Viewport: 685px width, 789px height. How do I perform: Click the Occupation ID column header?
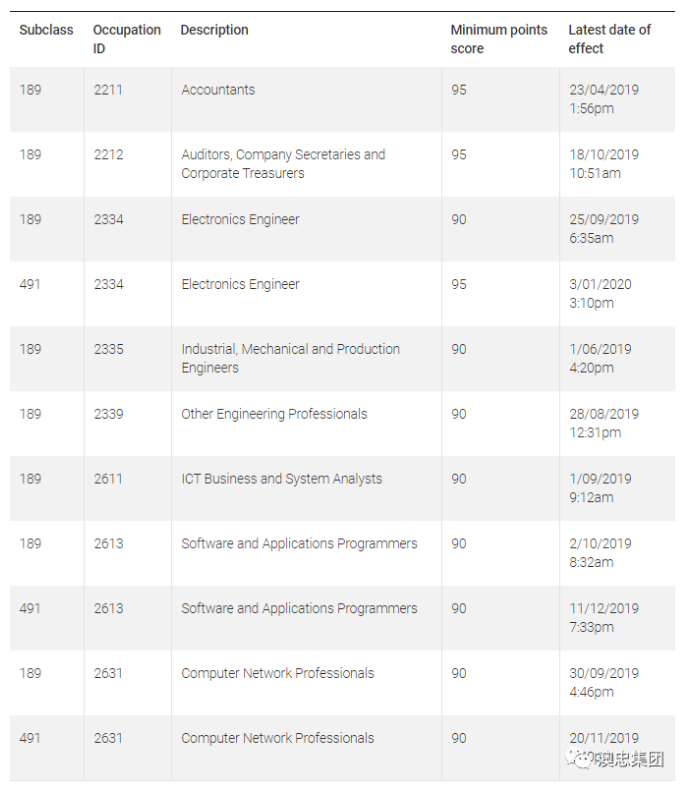126,39
